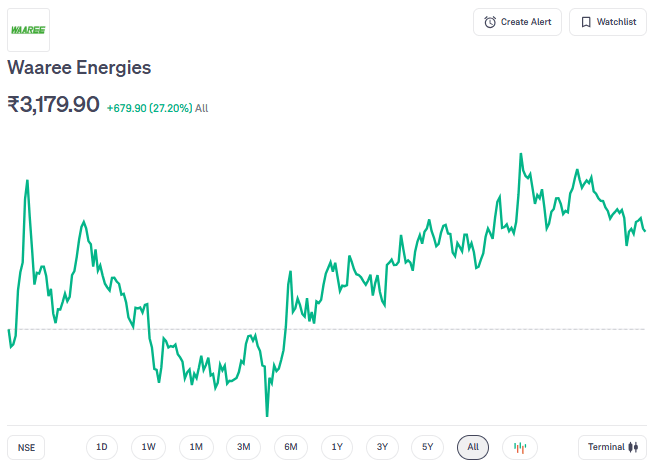Click the ₹3,179.90 share price

pyautogui.click(x=54, y=104)
